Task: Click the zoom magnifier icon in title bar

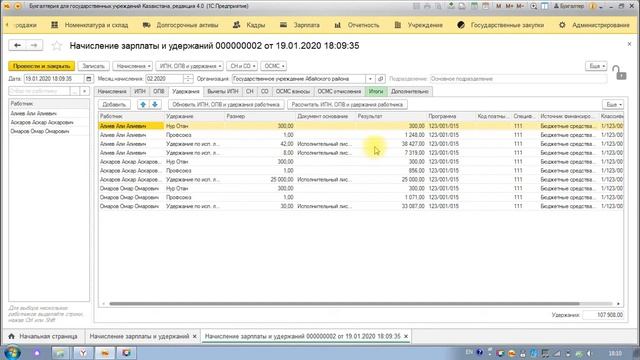Action: [533, 6]
